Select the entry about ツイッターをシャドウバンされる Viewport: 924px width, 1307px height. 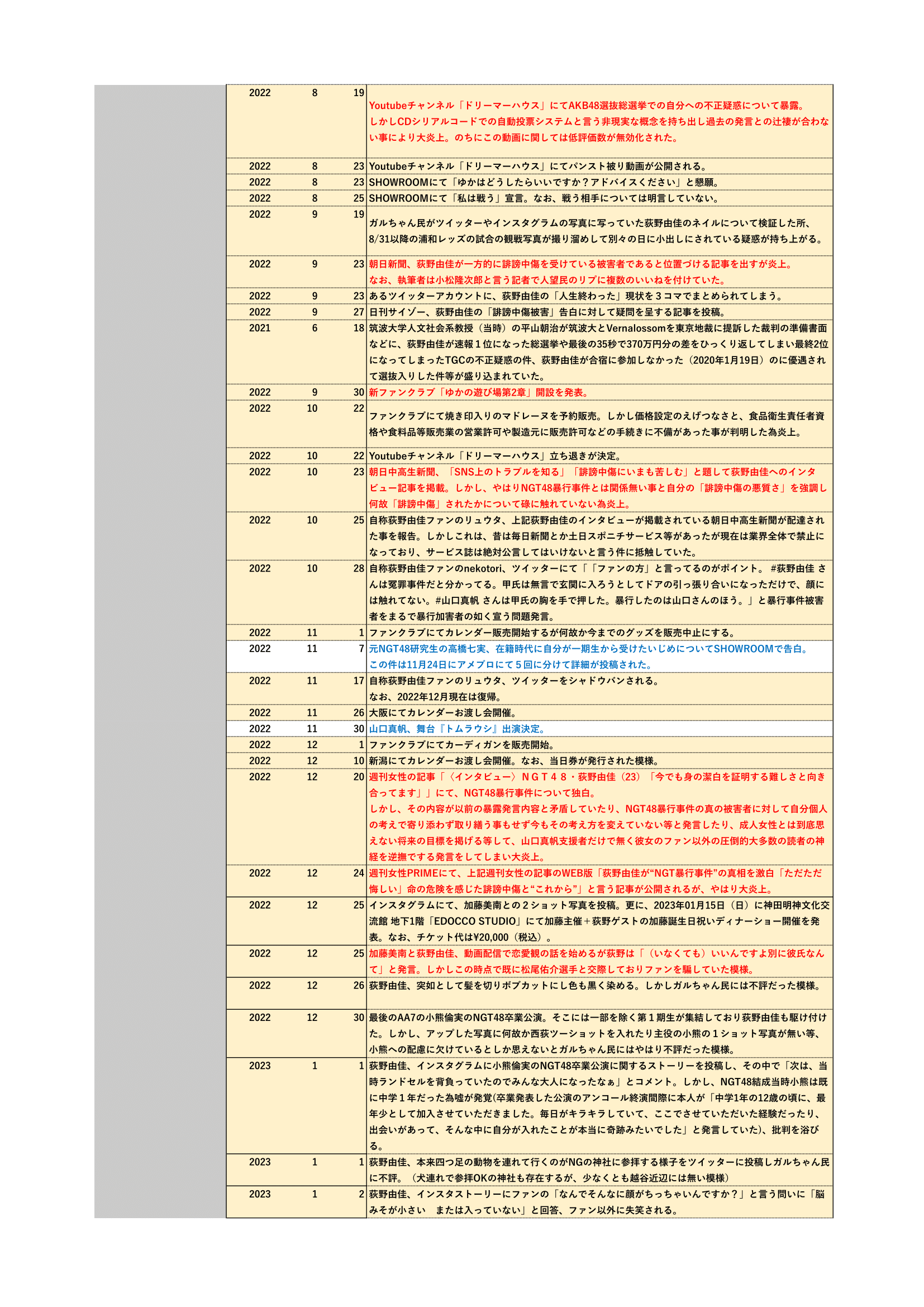point(599,689)
